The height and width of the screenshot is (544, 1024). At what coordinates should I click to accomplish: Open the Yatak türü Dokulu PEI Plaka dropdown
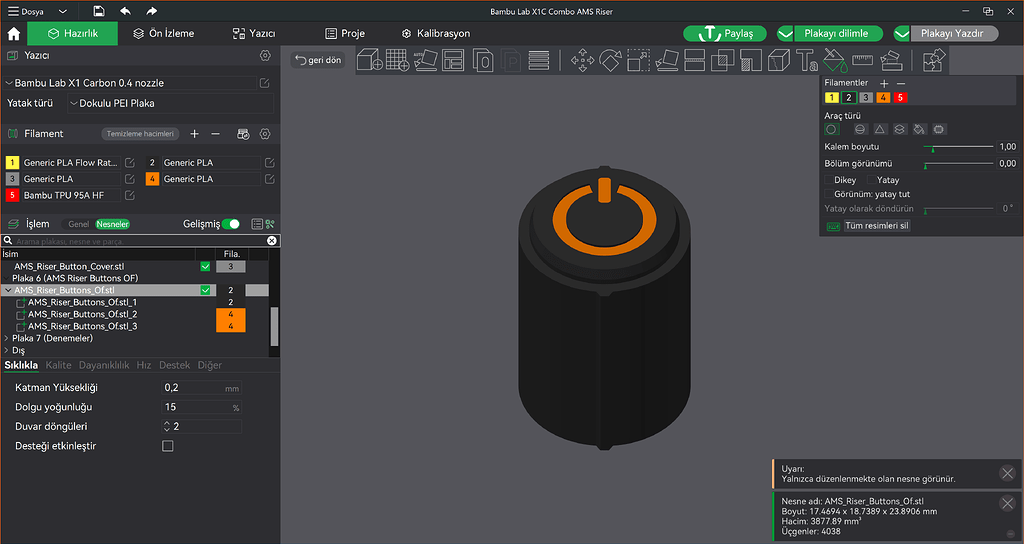coord(170,103)
